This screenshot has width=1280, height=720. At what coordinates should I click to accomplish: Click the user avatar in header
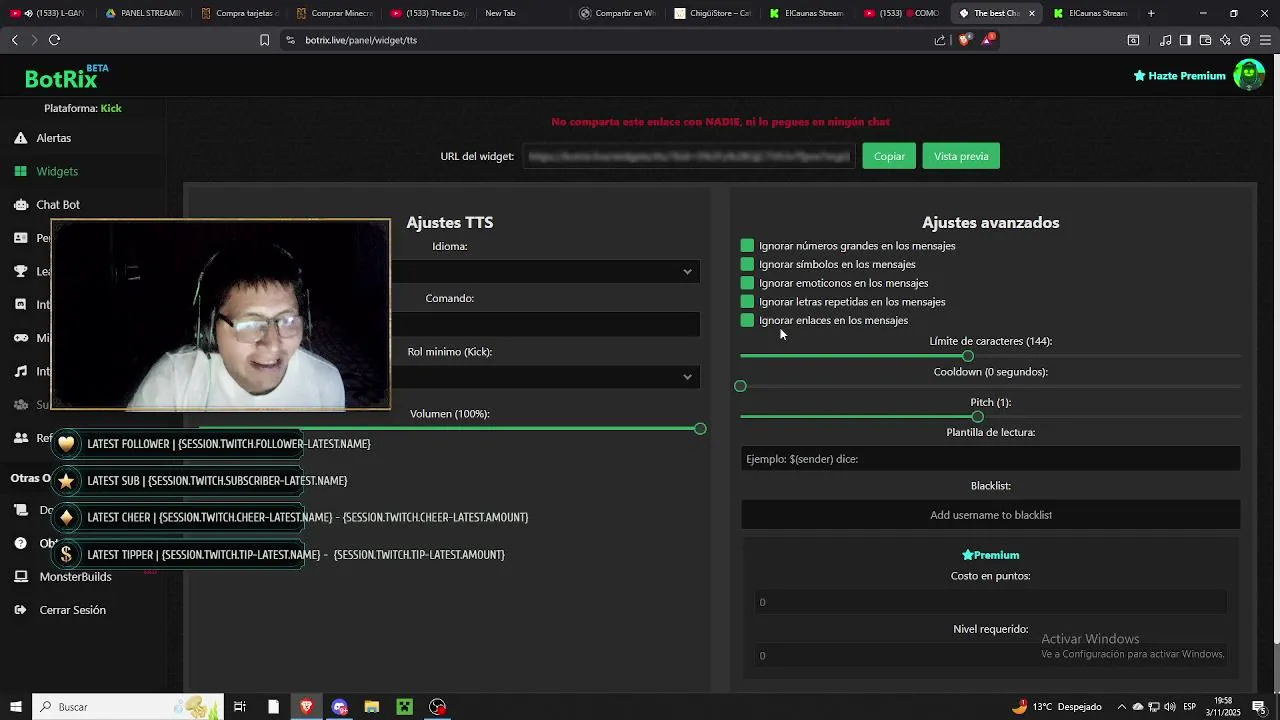1248,75
